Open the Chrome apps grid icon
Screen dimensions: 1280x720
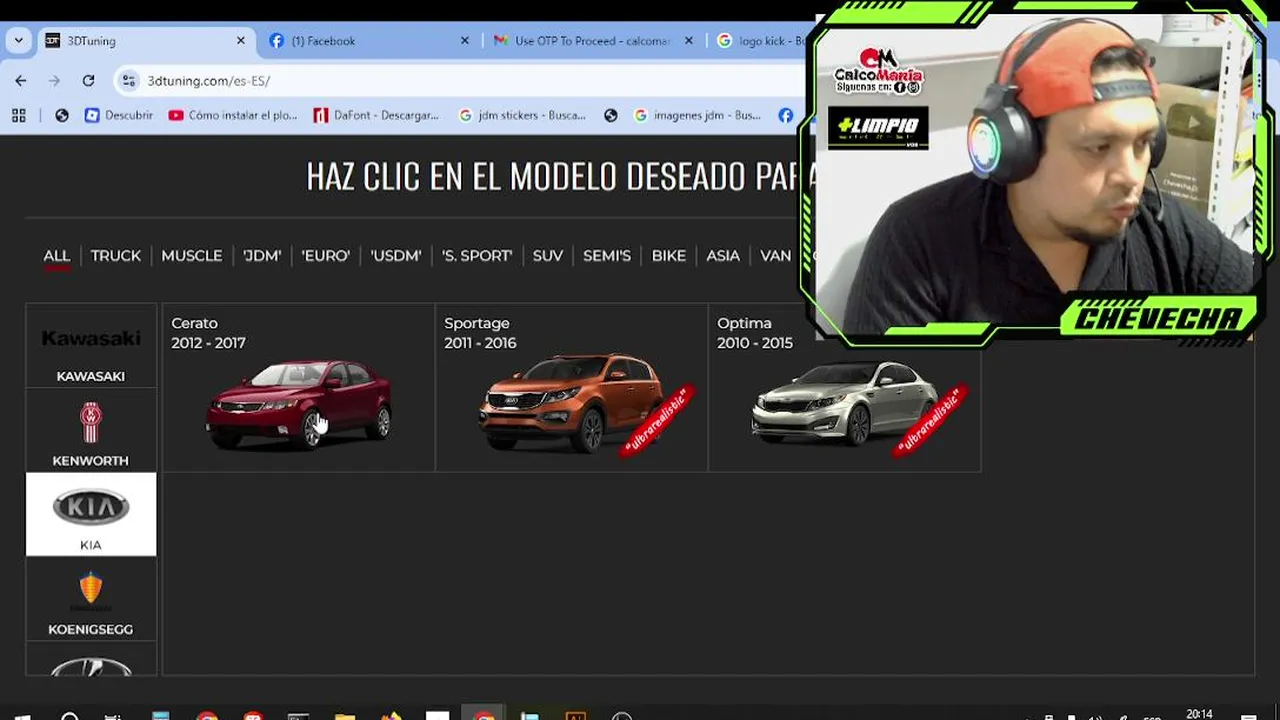point(19,115)
